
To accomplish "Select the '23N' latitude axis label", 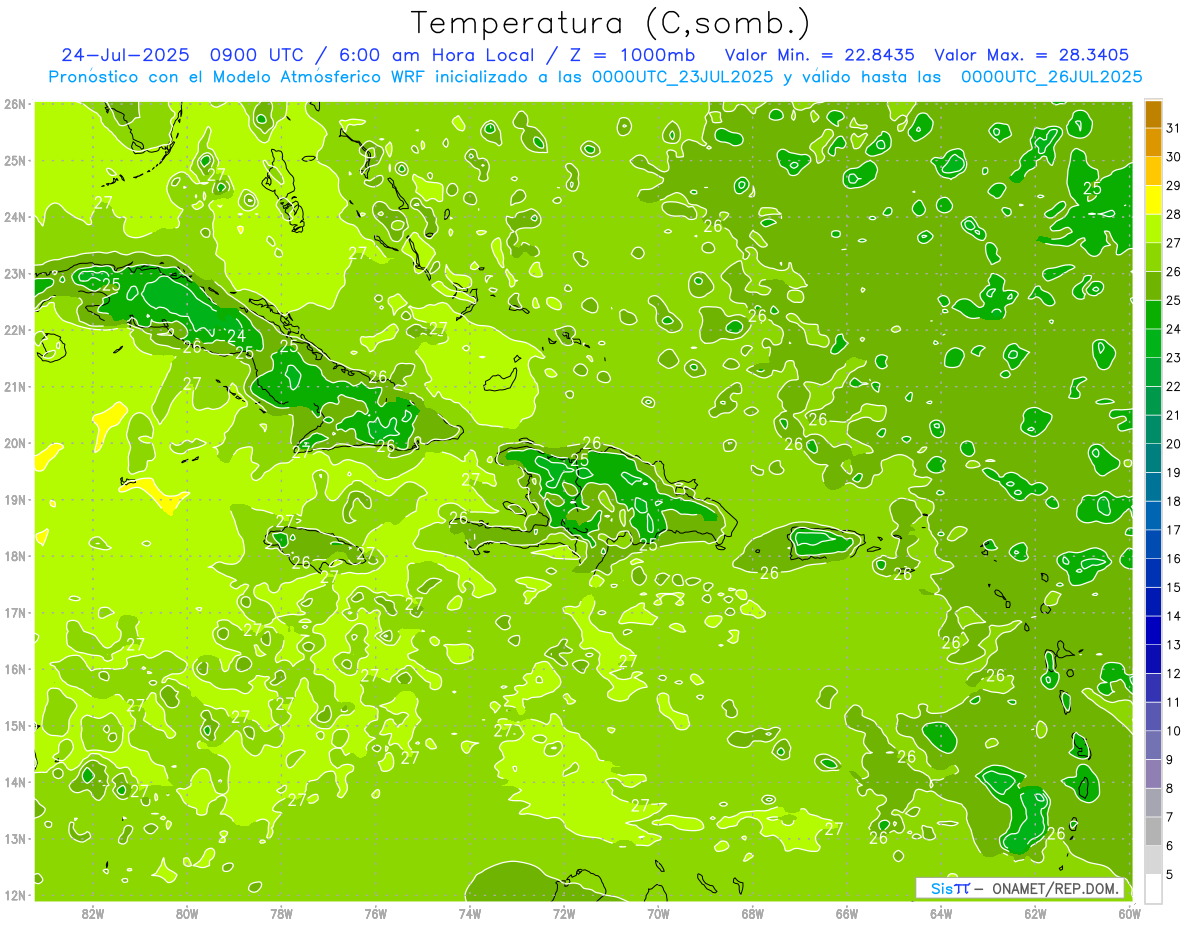I will (15, 274).
